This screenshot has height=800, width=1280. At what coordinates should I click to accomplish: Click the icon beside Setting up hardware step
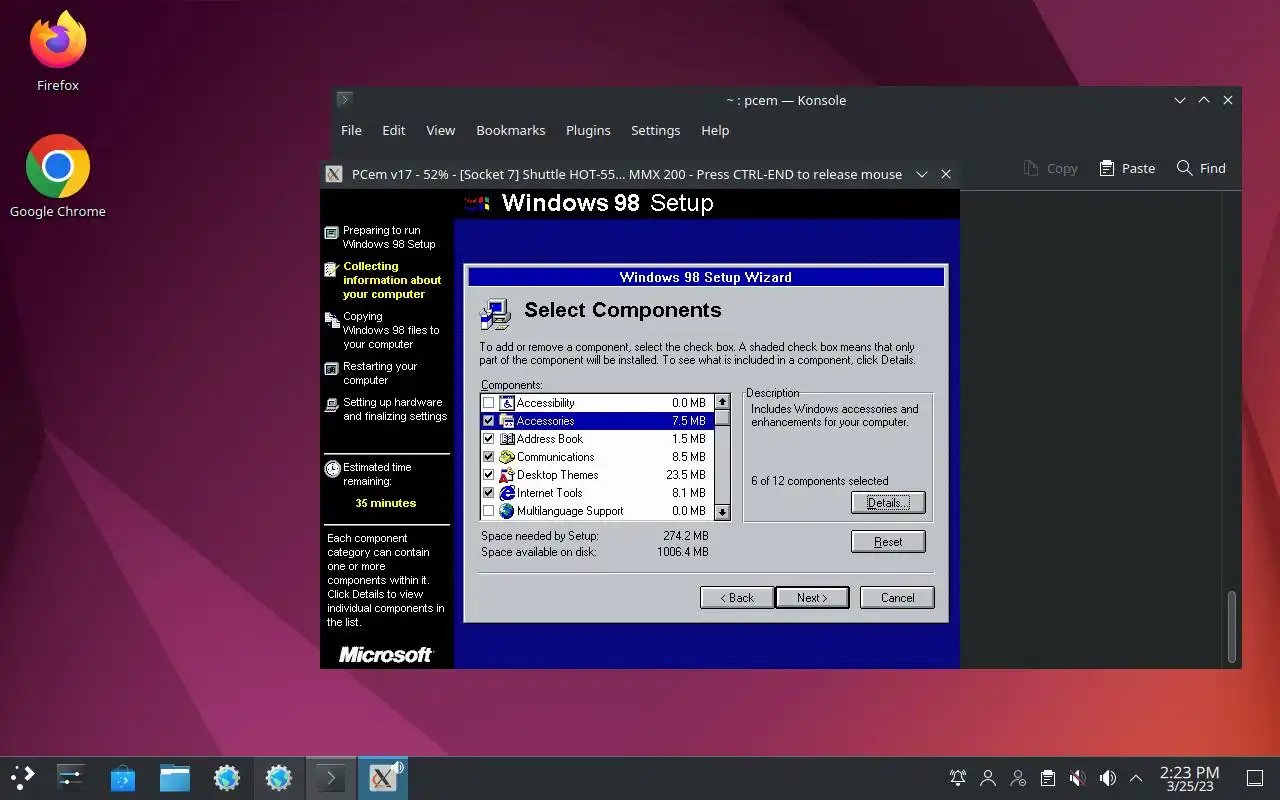pos(332,405)
